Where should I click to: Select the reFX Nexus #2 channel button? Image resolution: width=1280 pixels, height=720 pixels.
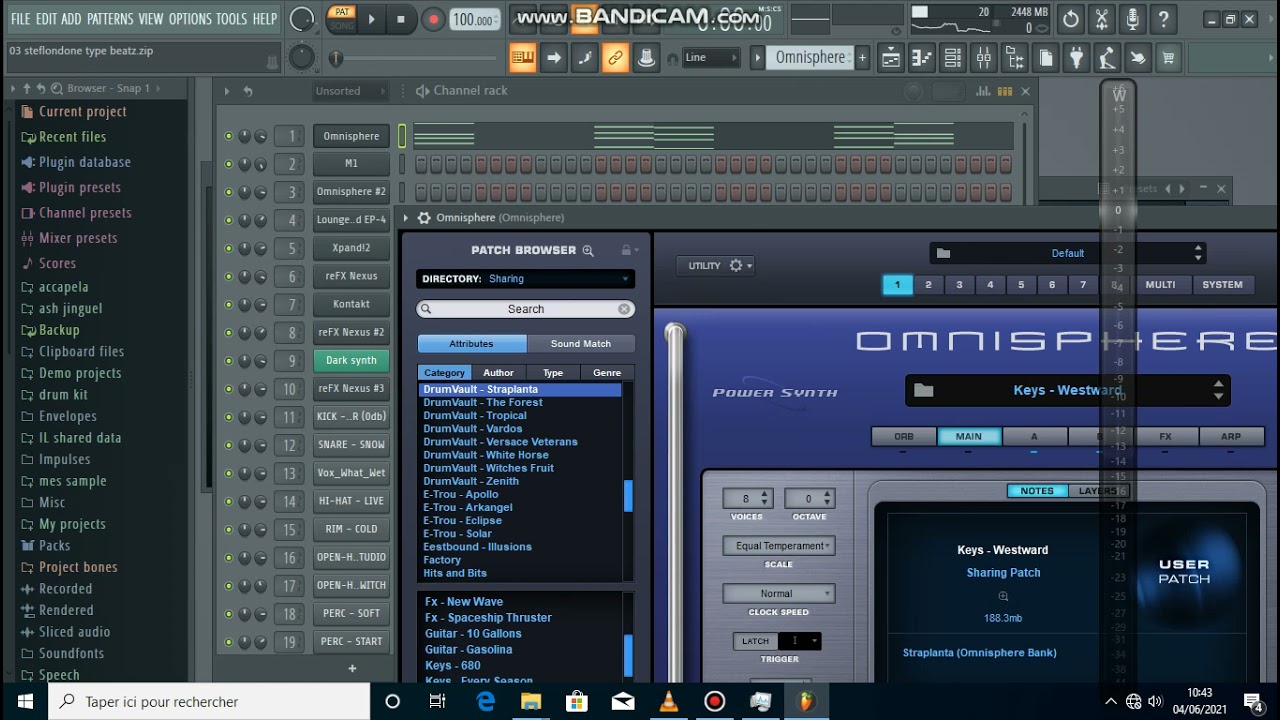pyautogui.click(x=351, y=332)
